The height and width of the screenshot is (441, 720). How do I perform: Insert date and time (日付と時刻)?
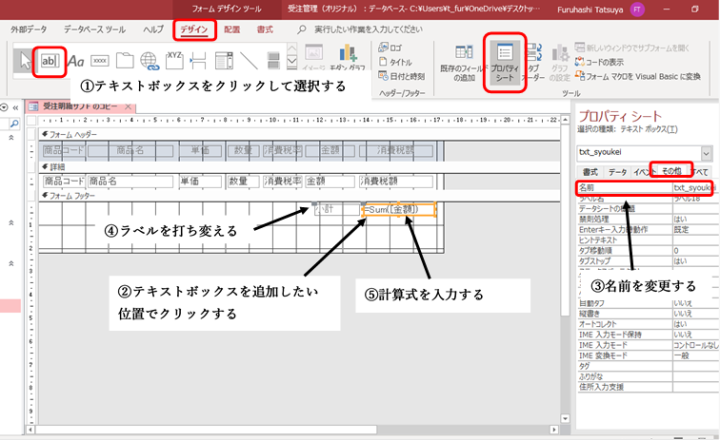coord(398,76)
